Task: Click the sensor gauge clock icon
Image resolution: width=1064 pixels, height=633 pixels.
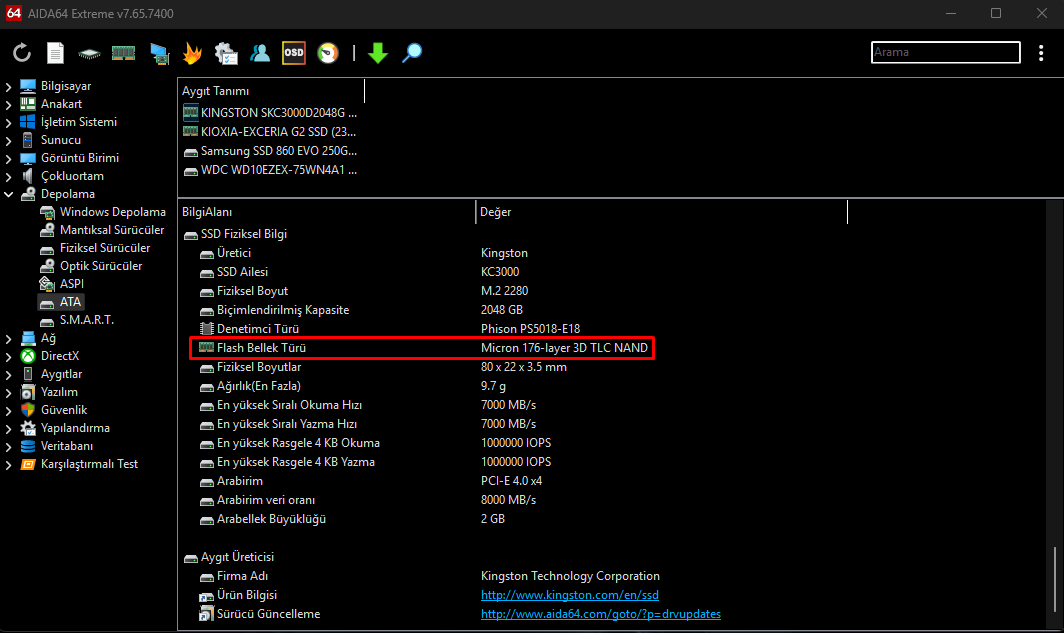Action: [328, 53]
